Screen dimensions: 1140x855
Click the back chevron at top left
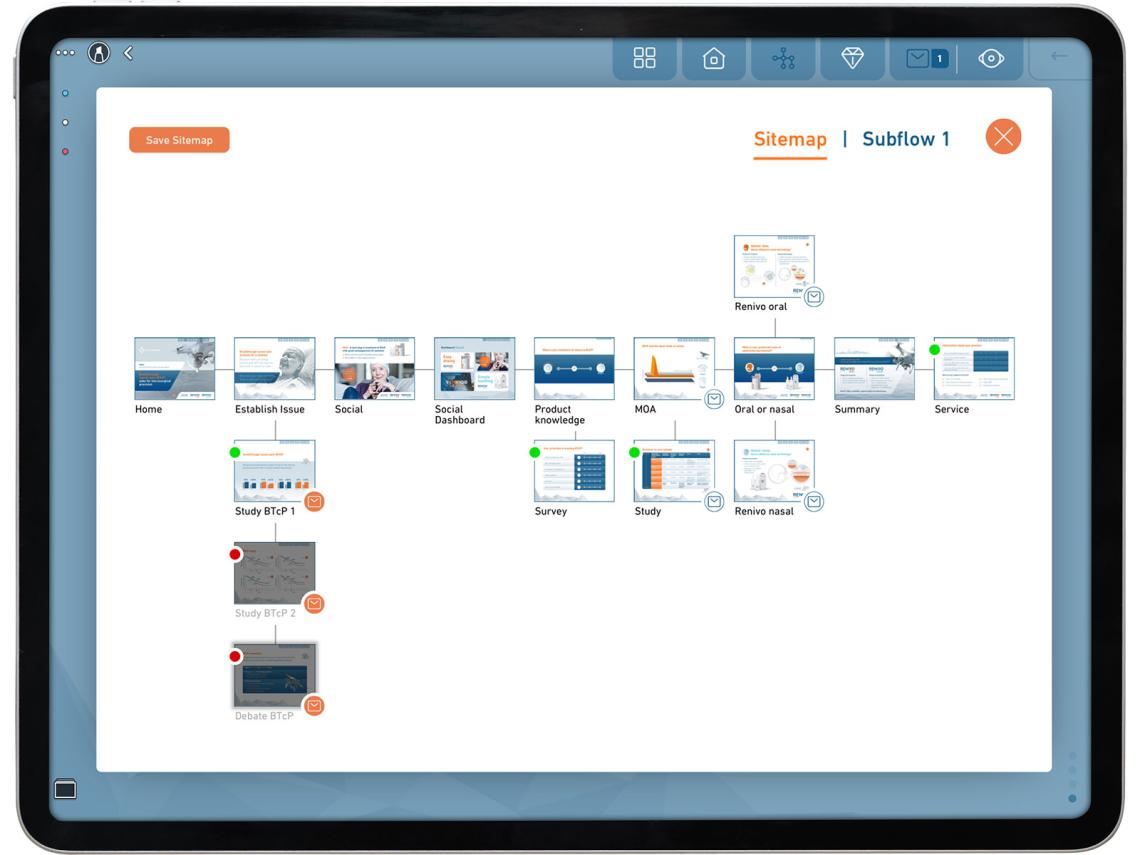[x=127, y=52]
